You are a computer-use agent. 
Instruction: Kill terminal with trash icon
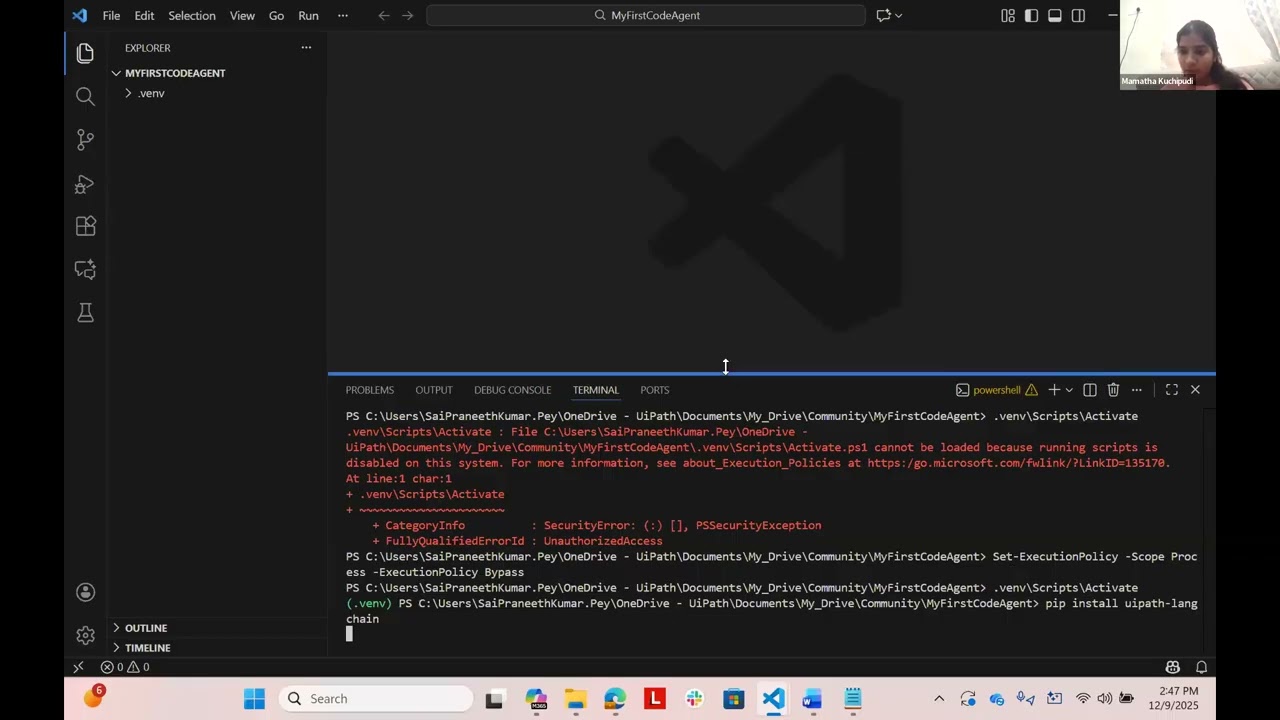(1113, 390)
